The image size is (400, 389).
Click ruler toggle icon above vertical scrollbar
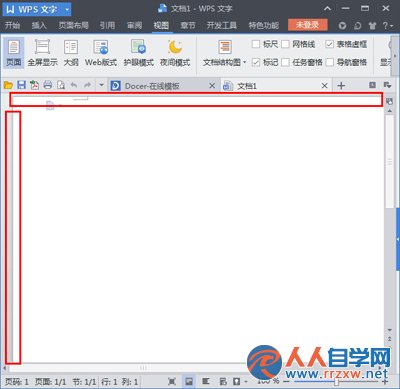point(389,101)
